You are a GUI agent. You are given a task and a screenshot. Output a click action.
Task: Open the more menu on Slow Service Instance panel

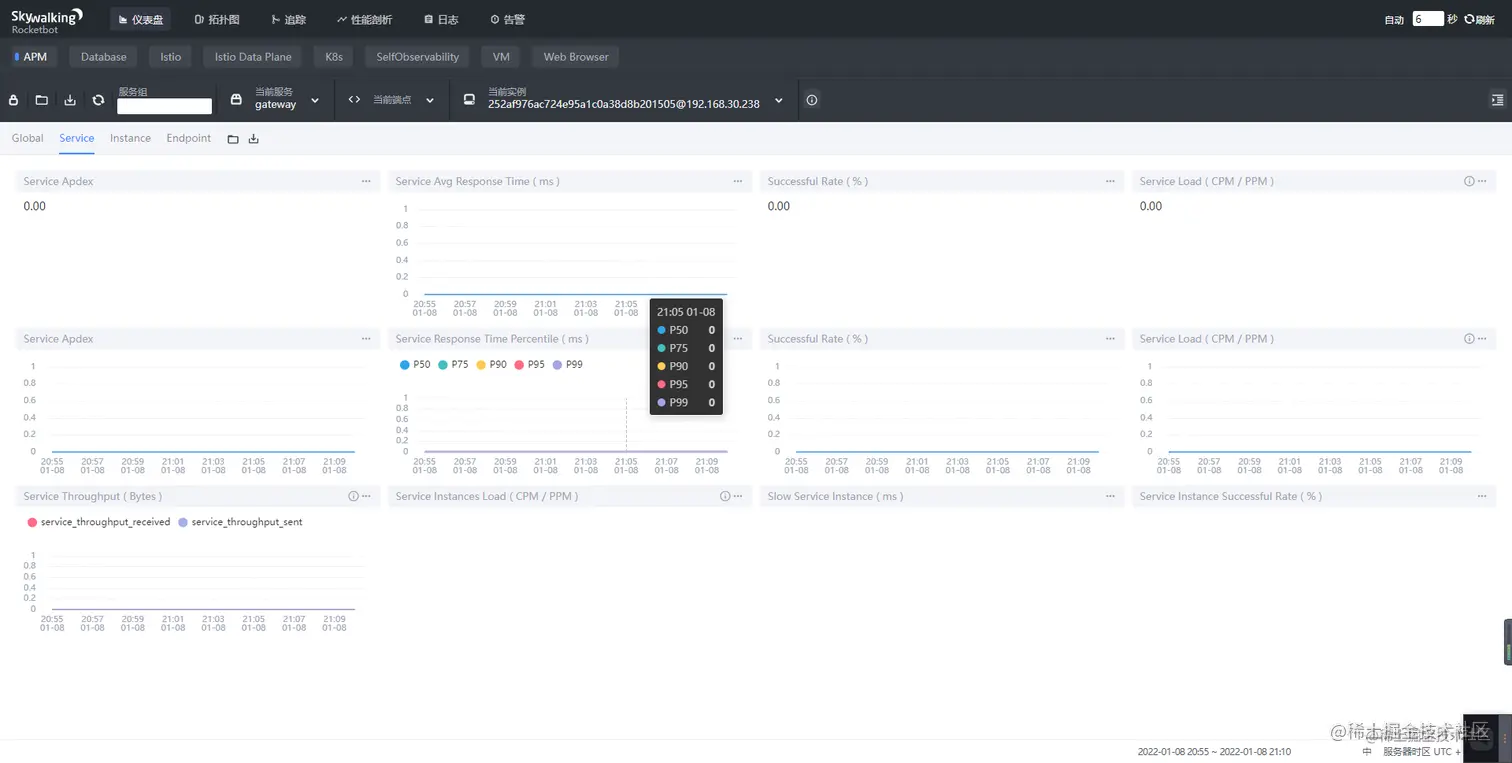coord(1110,496)
